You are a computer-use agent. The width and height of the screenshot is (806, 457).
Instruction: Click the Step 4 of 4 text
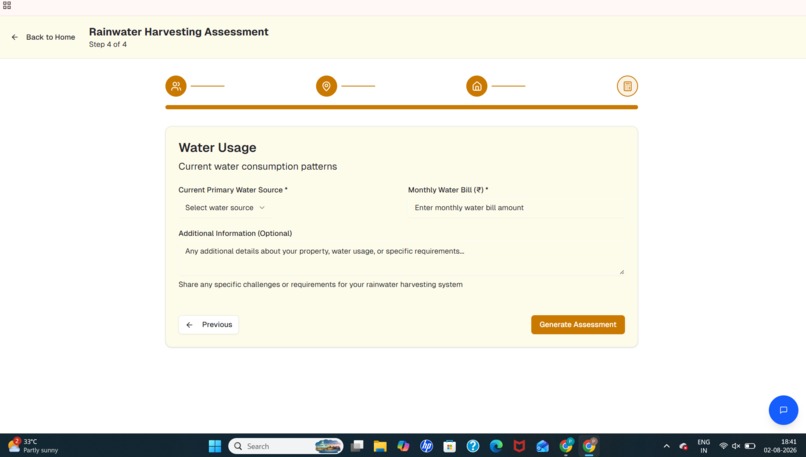click(x=107, y=44)
